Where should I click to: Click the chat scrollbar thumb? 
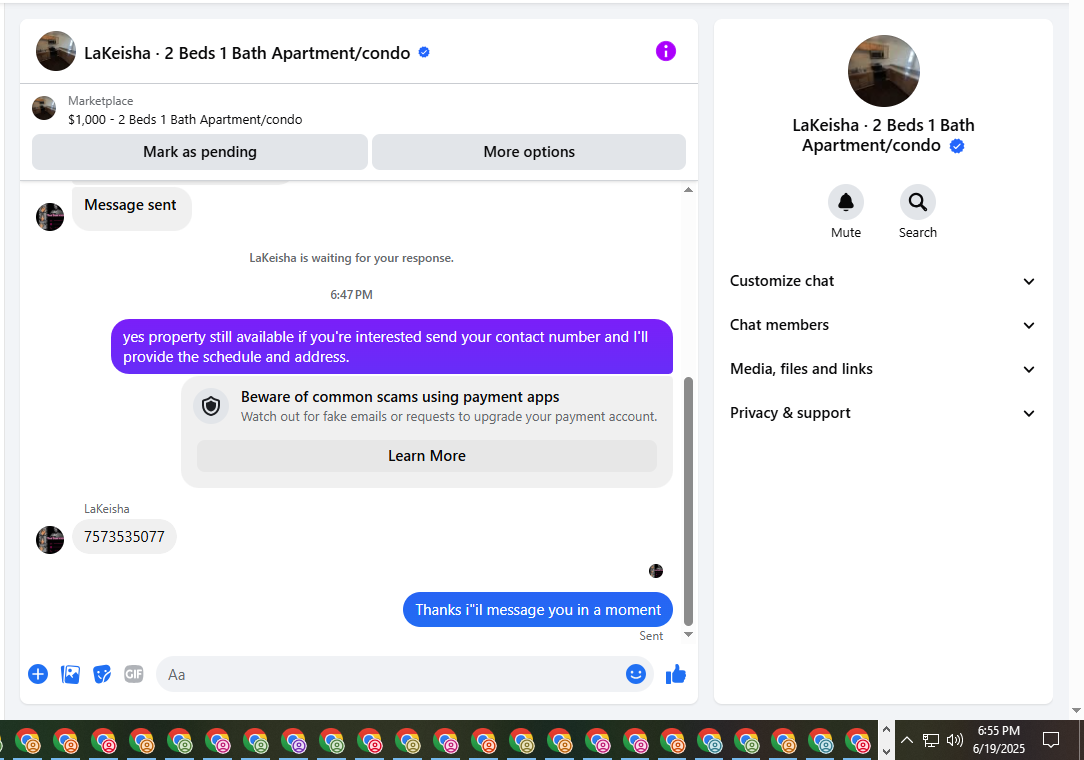(x=688, y=501)
